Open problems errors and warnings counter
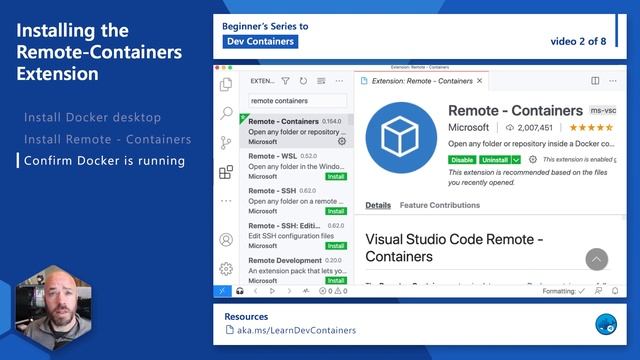640x360 pixels. coord(333,291)
